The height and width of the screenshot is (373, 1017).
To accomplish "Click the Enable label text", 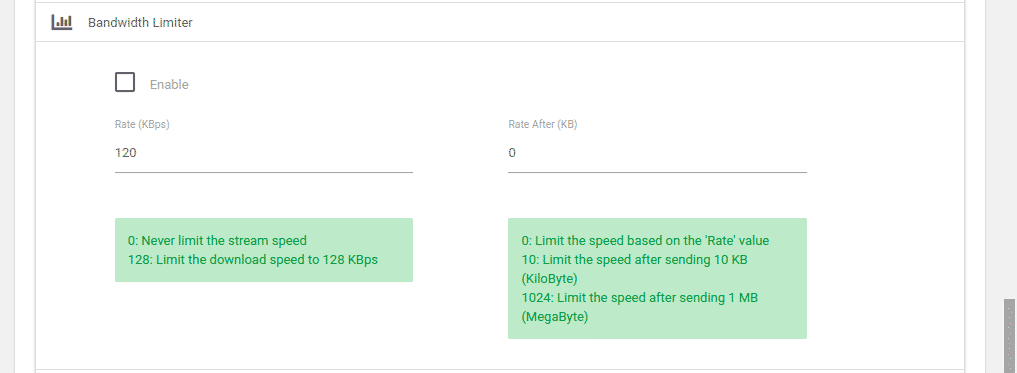I will 169,85.
